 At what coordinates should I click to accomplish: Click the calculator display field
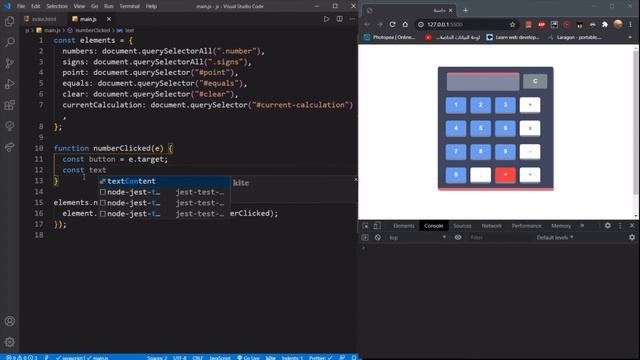click(x=483, y=82)
